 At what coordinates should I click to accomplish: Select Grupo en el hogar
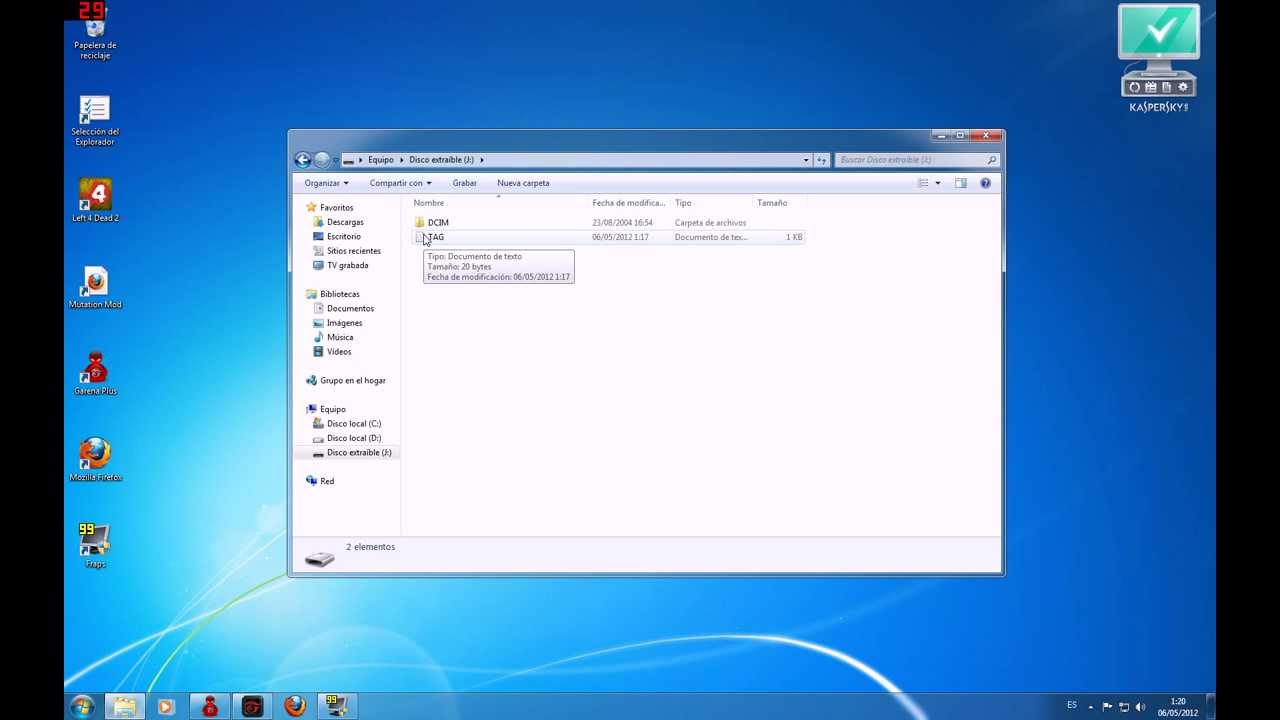(x=352, y=381)
